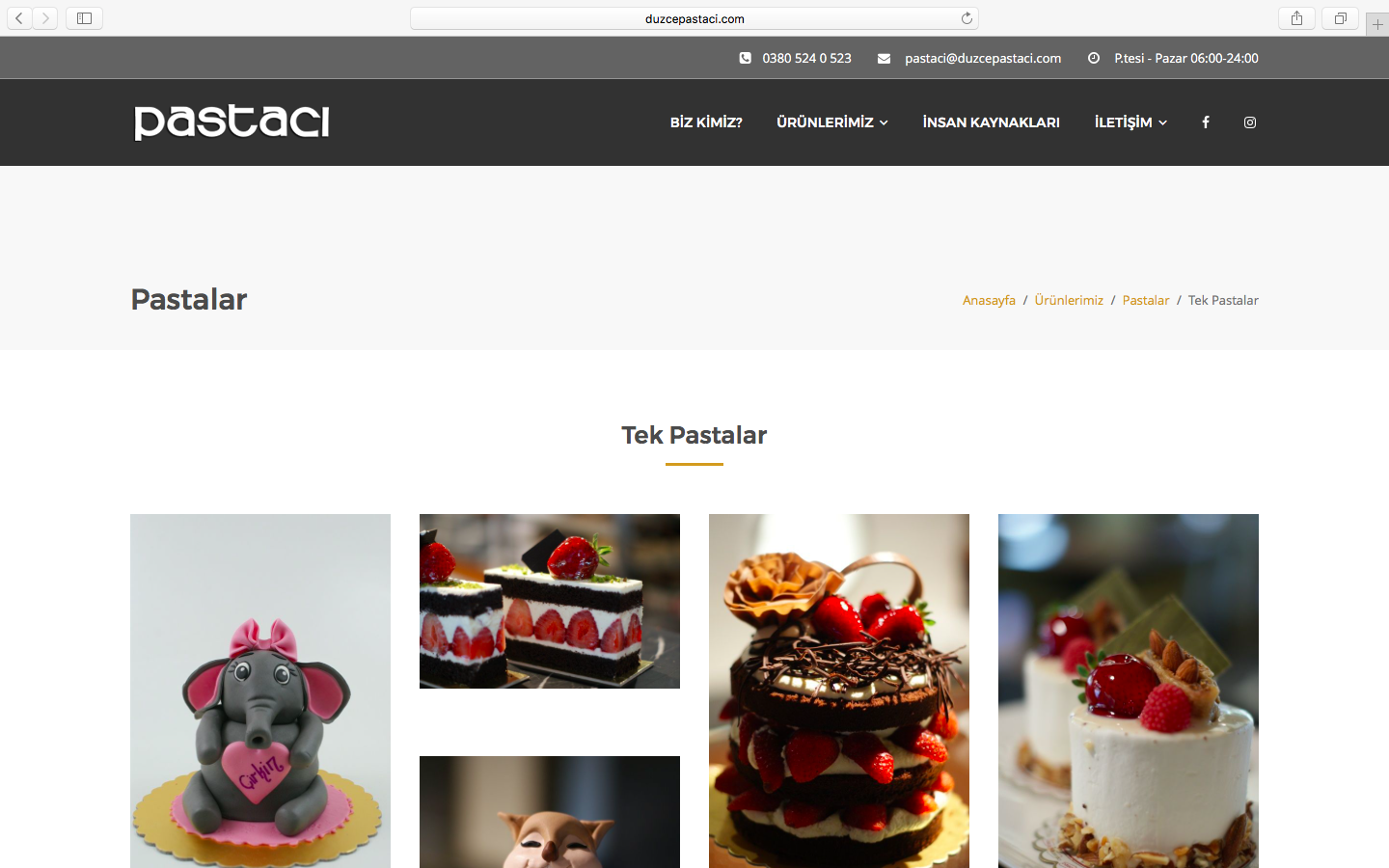Click the Safari back arrow
The image size is (1389, 868).
tap(19, 18)
